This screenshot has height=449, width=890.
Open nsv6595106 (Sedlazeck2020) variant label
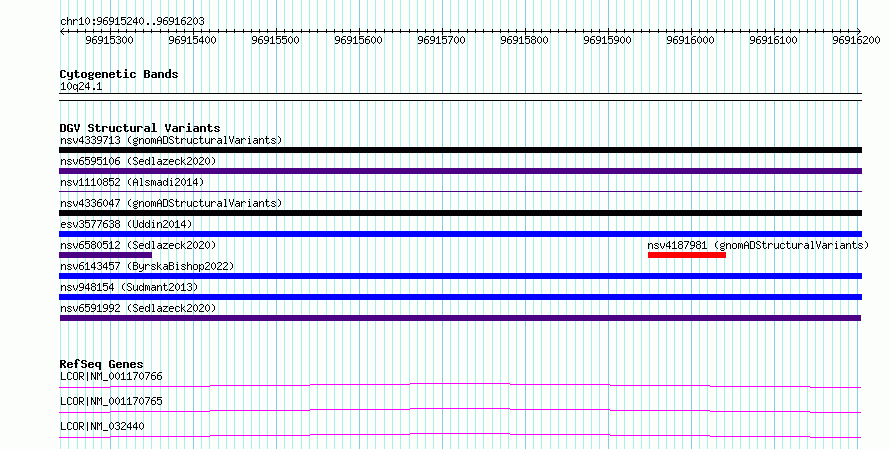(138, 161)
